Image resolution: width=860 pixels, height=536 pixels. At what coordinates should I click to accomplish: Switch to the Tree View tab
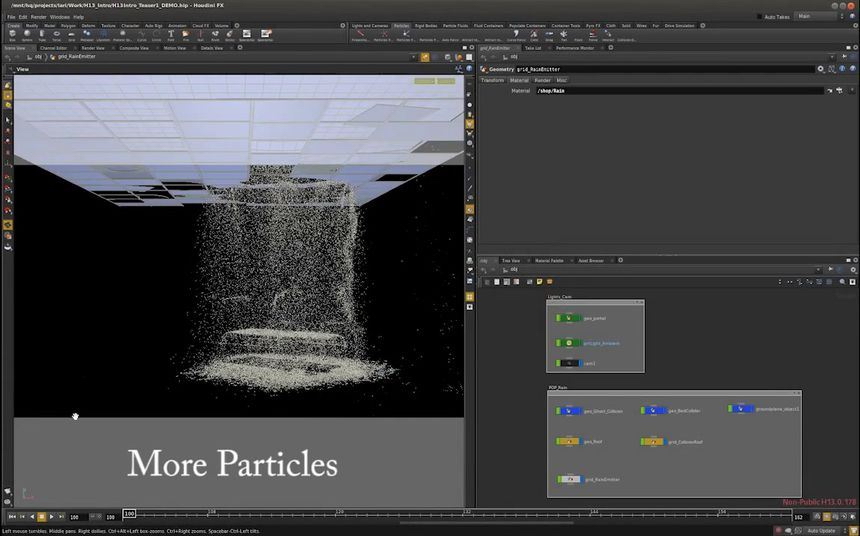pyautogui.click(x=511, y=260)
